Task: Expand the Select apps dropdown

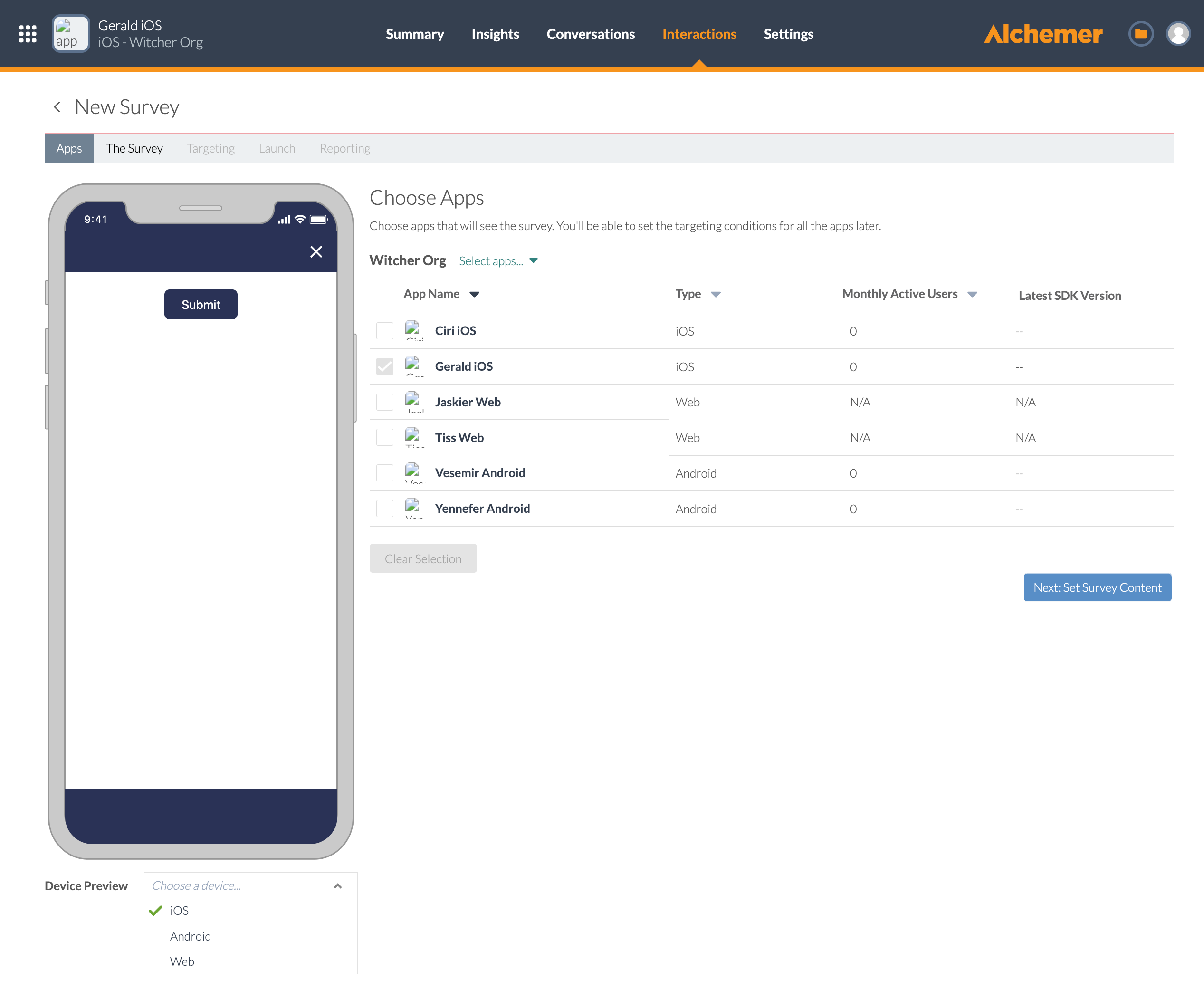Action: 498,261
